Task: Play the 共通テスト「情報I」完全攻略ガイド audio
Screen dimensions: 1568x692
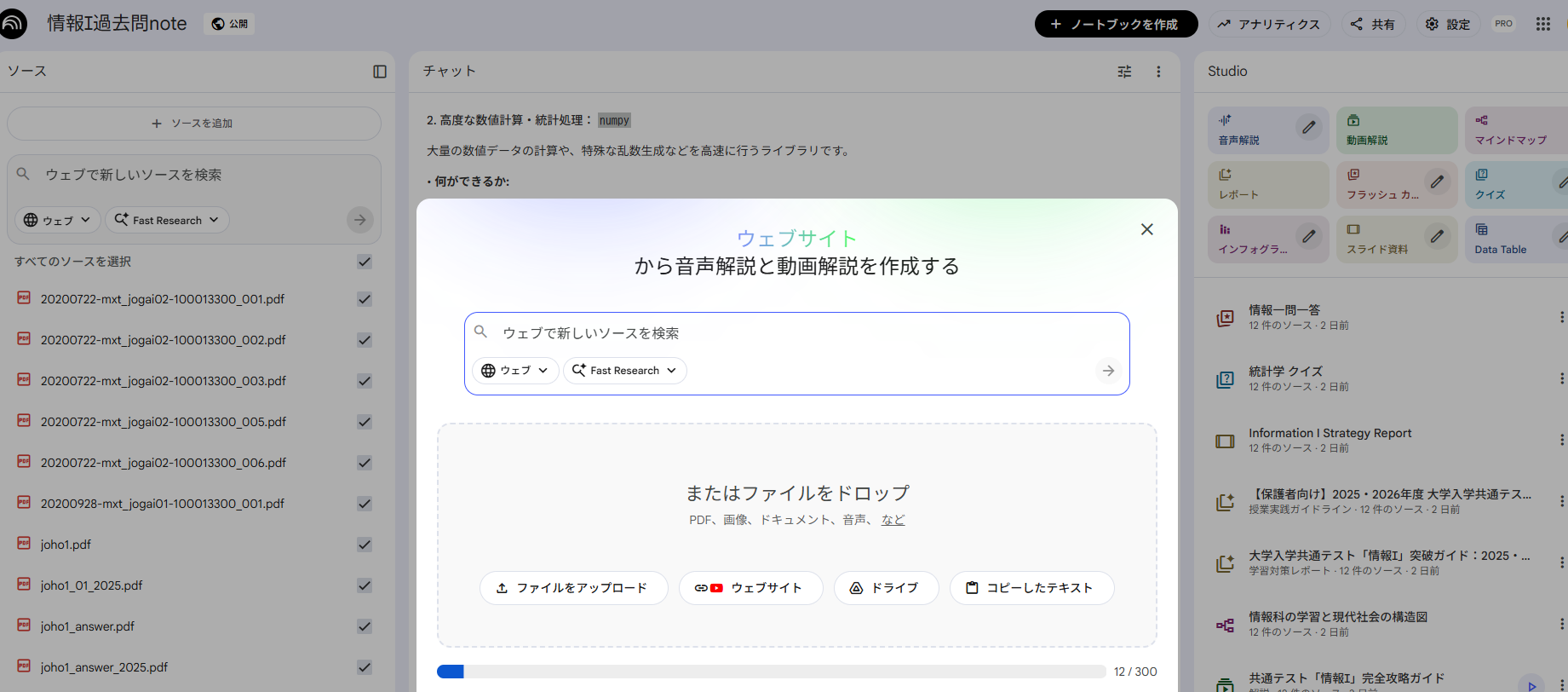Action: pyautogui.click(x=1531, y=685)
